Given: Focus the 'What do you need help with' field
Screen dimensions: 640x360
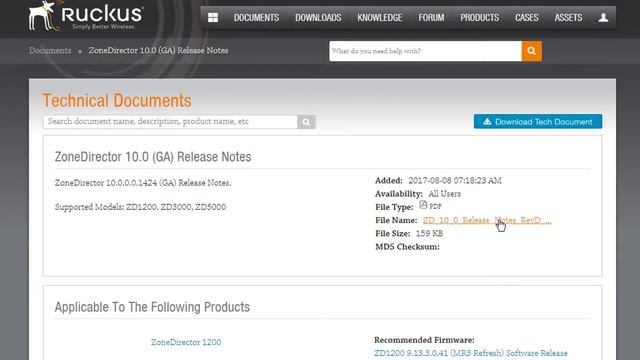Looking at the screenshot, I should (x=425, y=51).
